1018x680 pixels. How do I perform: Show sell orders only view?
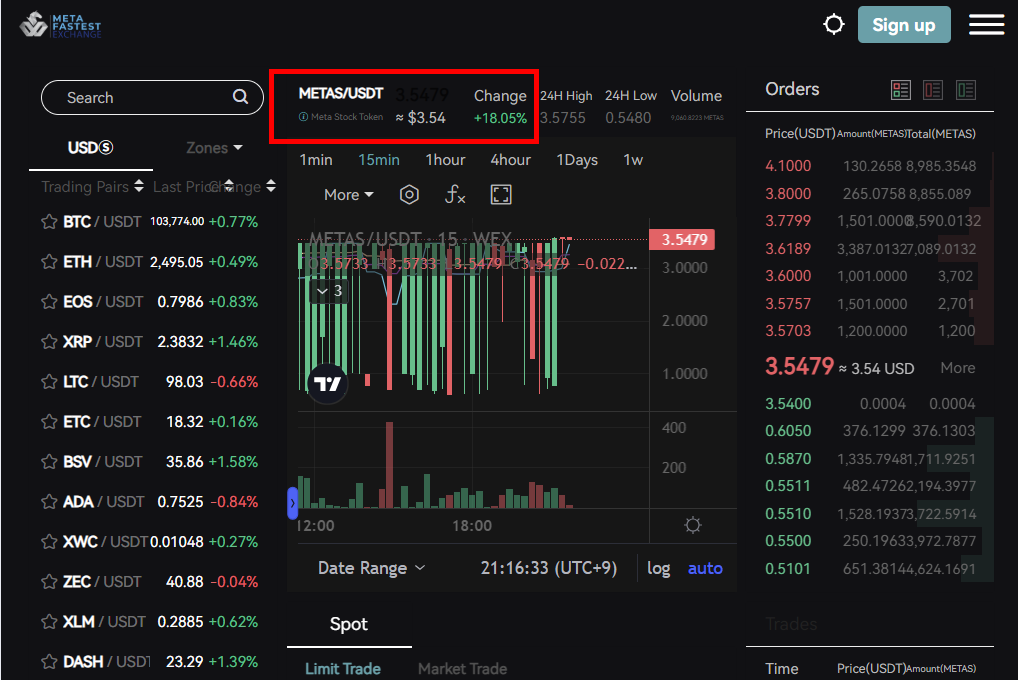pos(933,90)
